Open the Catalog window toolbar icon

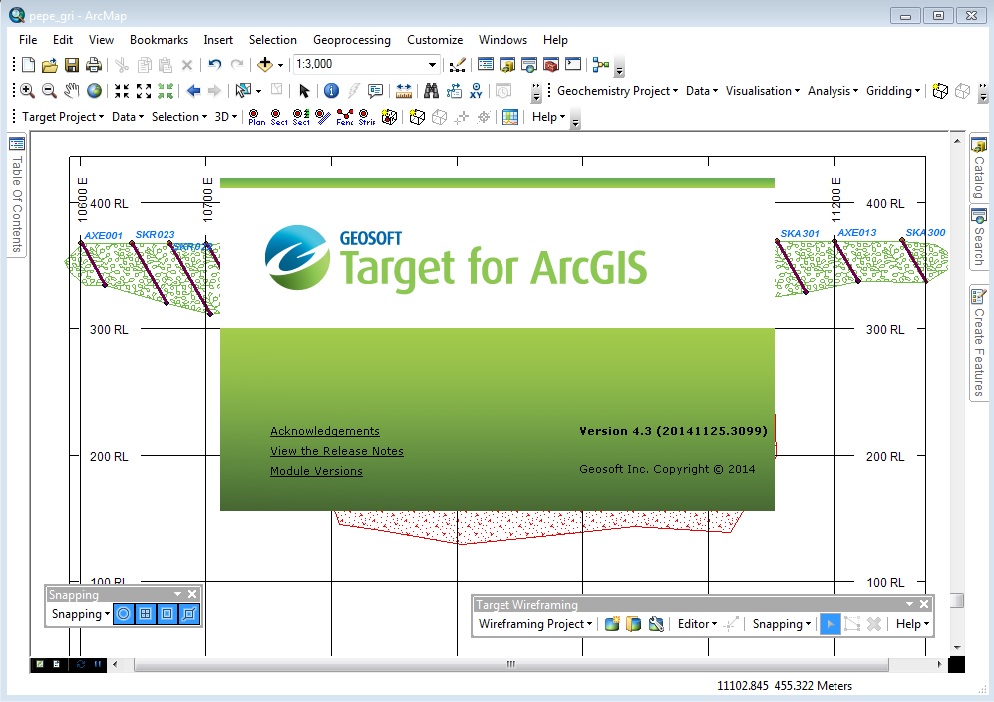[507, 64]
